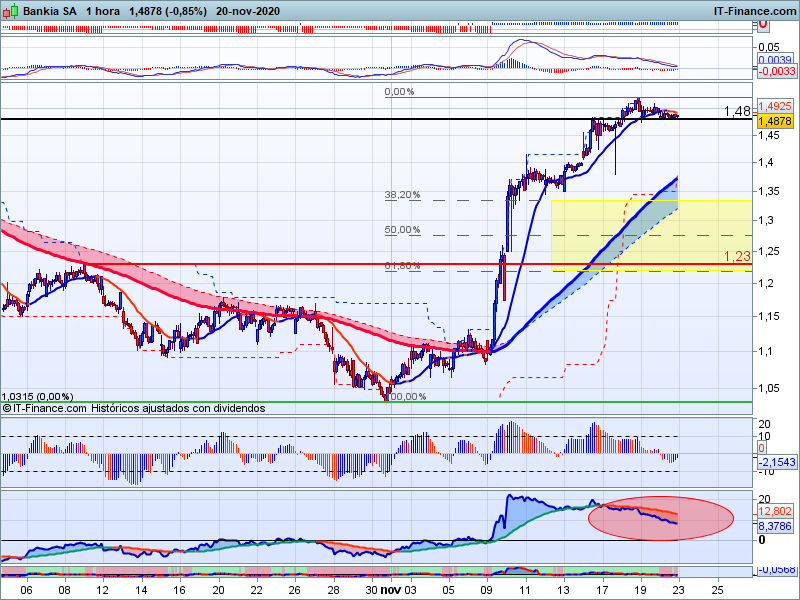Click the 1,0315 (0,00%) low price label
Screen dimensions: 800x600
point(38,396)
